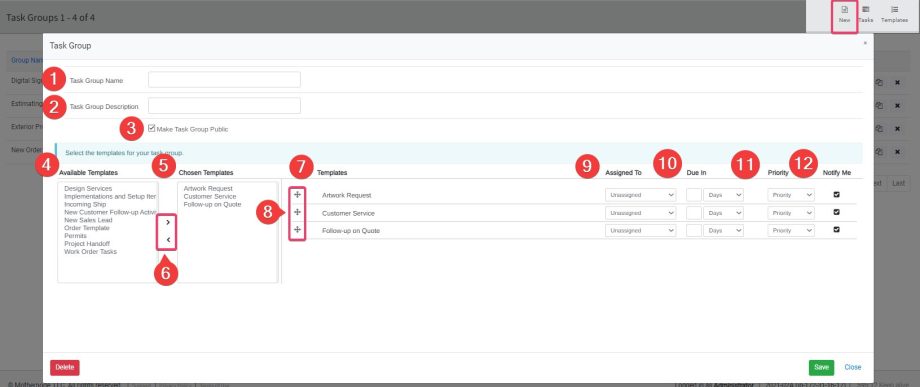920x387 pixels.
Task: Click the Task Group Description input field
Action: click(224, 106)
